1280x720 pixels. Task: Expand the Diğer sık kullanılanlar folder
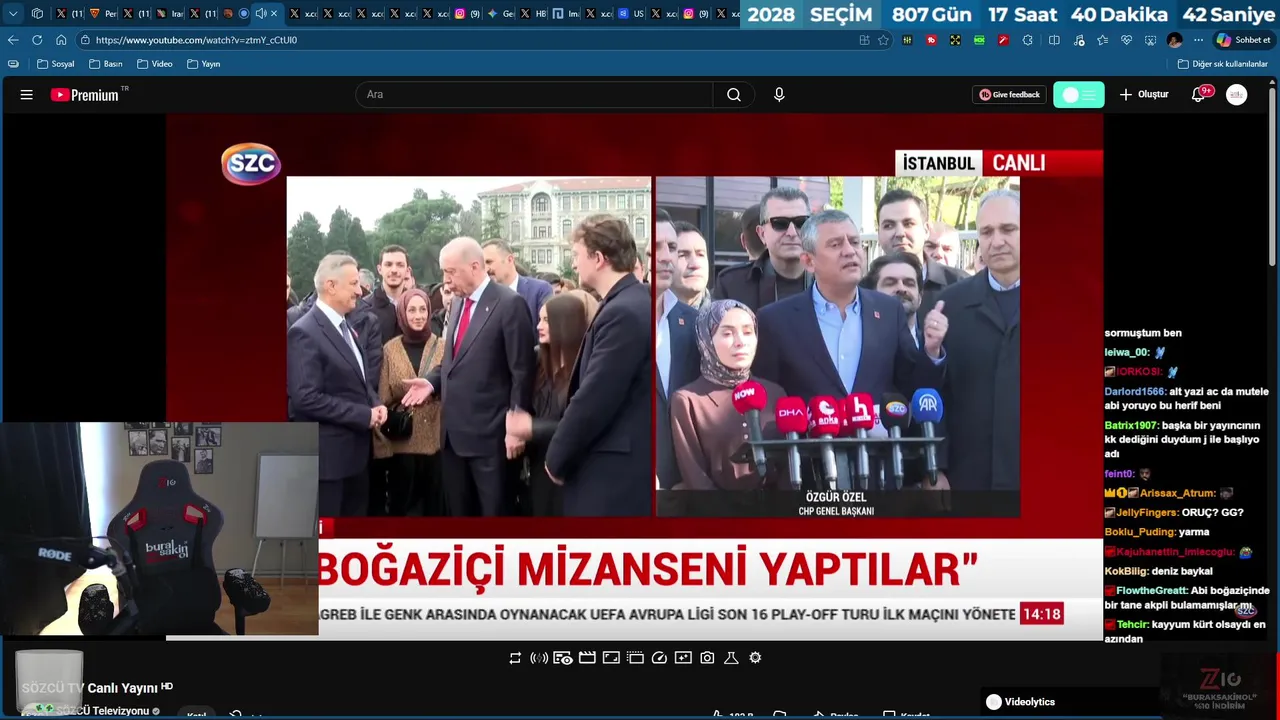point(1223,64)
